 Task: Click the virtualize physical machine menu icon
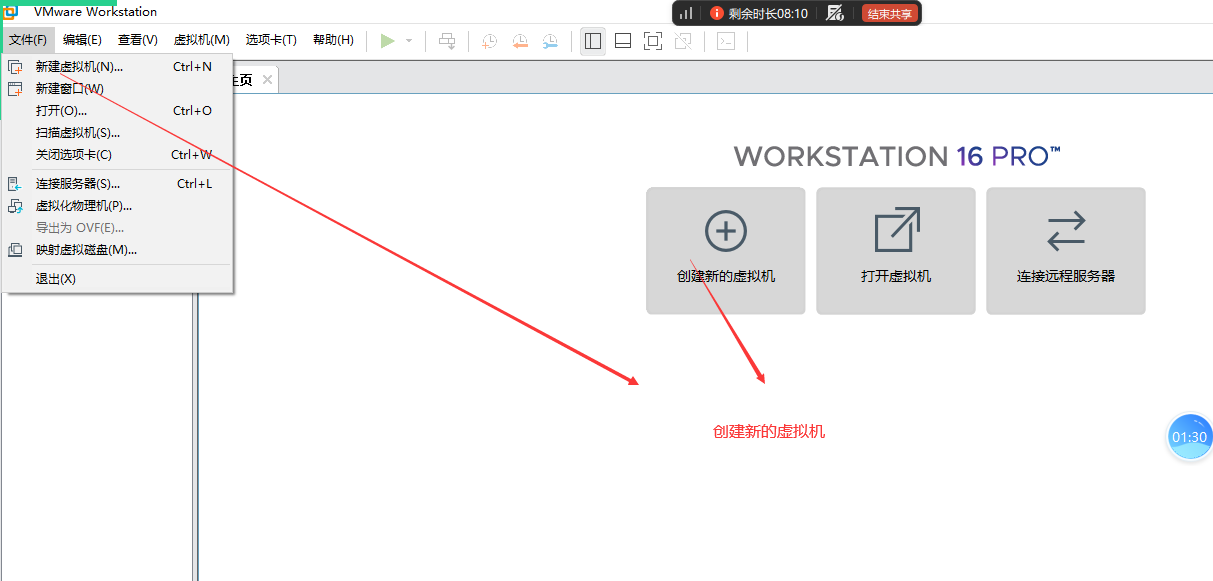(15, 206)
